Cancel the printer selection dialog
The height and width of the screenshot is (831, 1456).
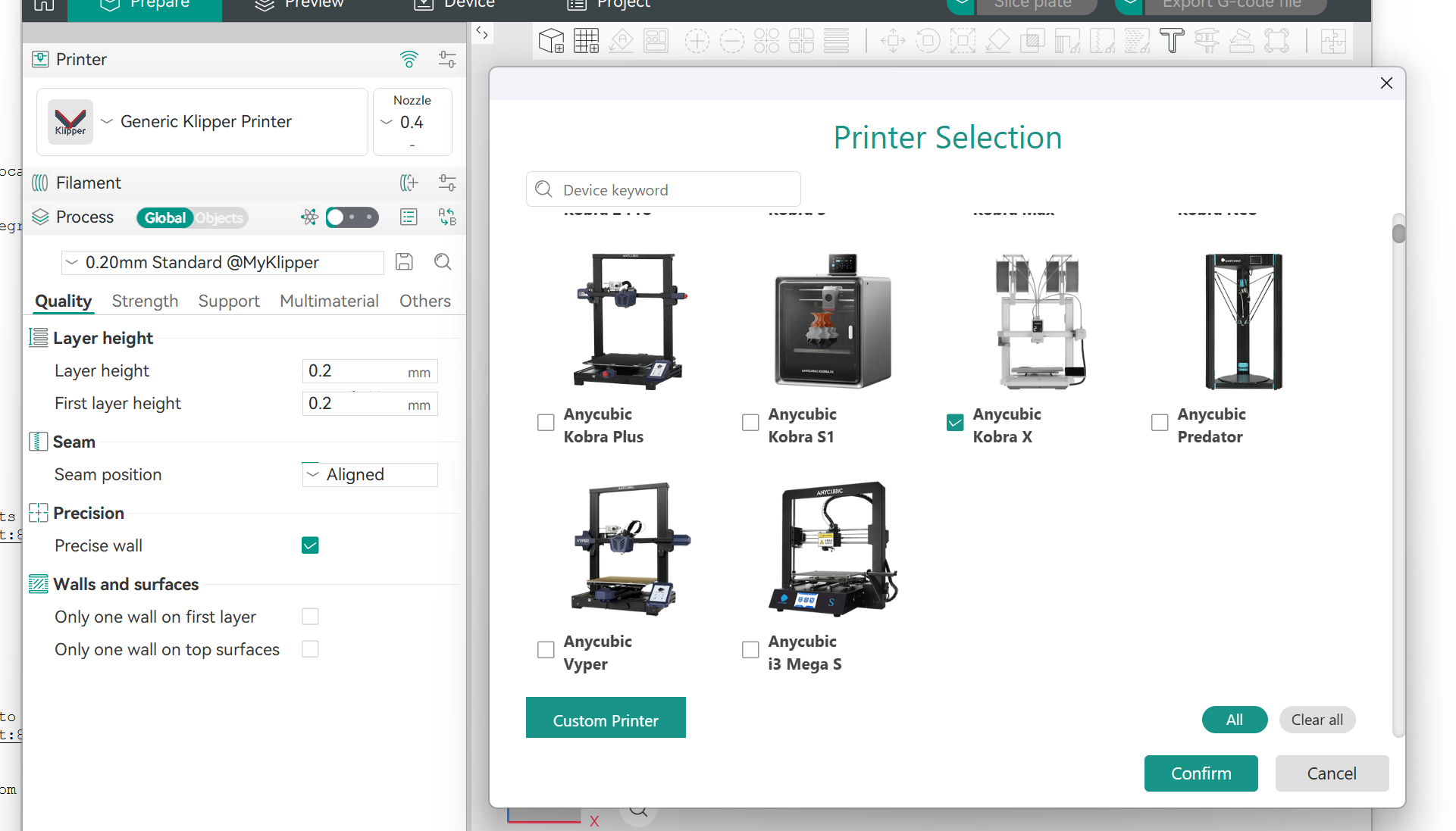coord(1332,773)
